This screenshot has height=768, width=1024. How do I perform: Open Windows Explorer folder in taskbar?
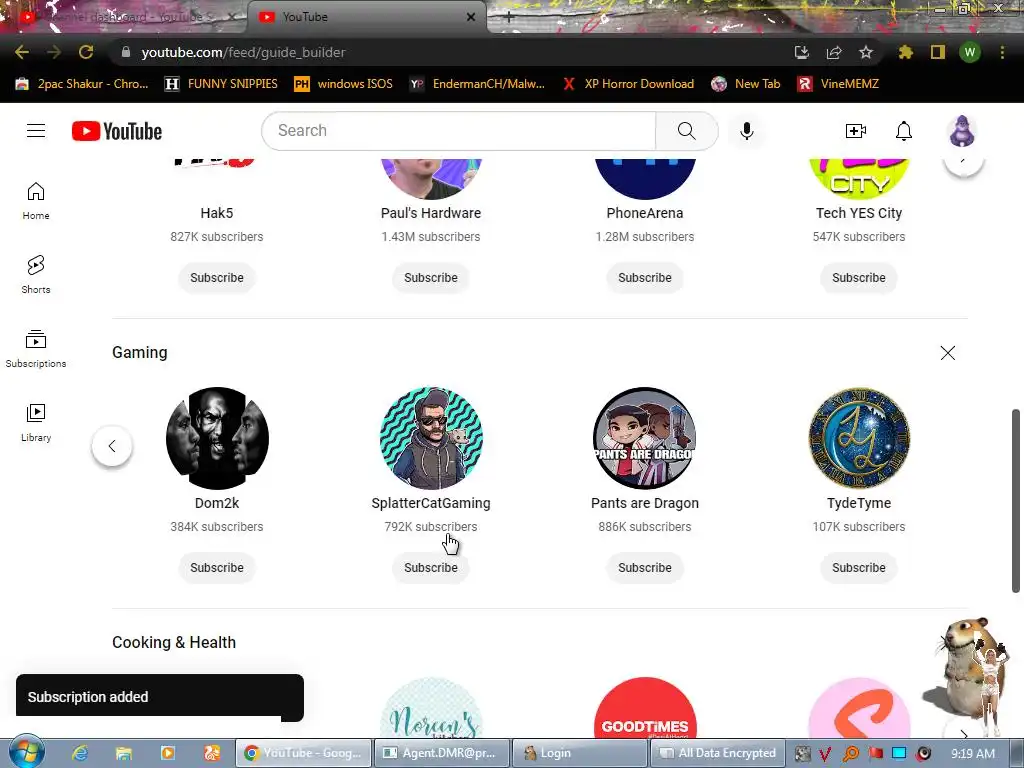point(123,753)
